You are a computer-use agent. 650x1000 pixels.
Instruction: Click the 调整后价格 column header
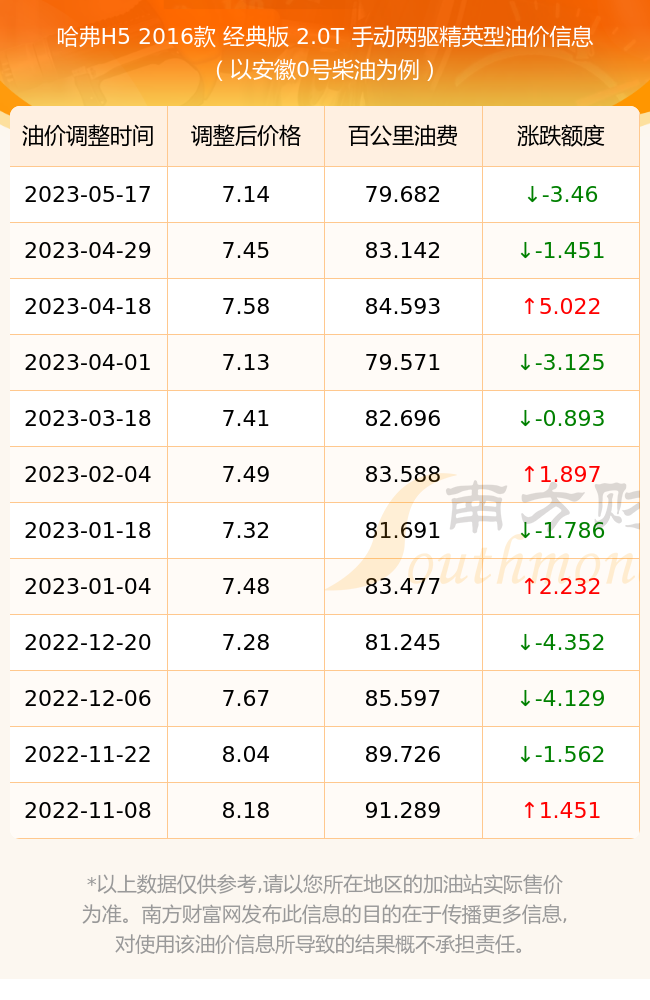pos(246,136)
